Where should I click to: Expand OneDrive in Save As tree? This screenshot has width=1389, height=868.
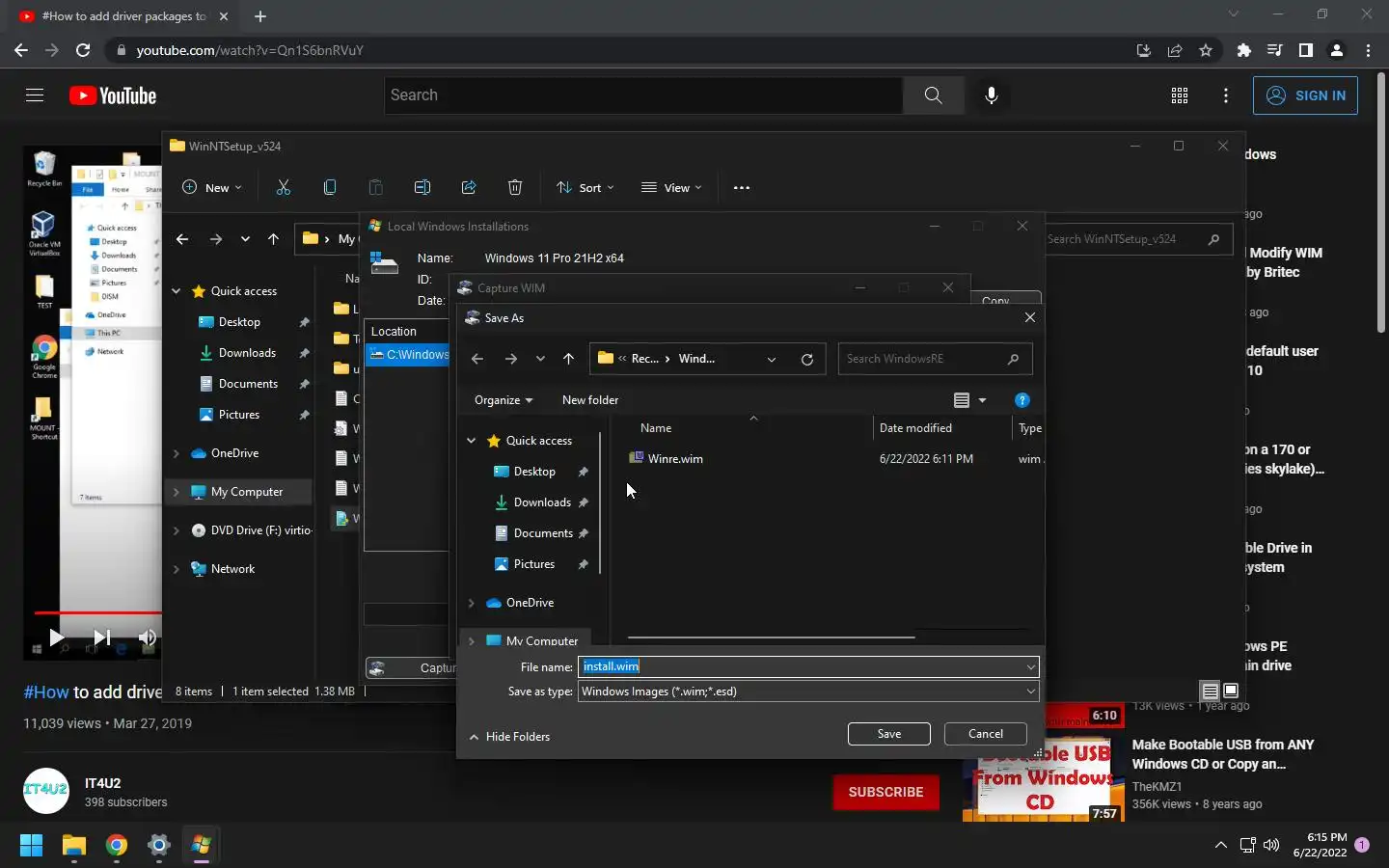472,603
